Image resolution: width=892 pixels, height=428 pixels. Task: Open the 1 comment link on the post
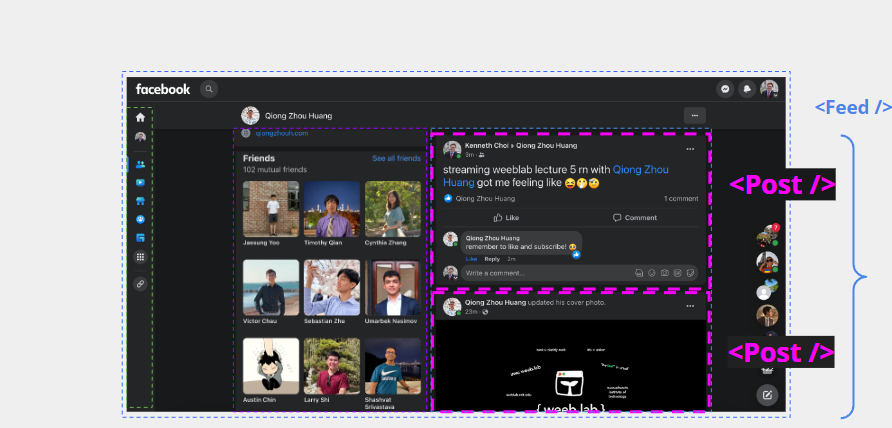(x=681, y=199)
